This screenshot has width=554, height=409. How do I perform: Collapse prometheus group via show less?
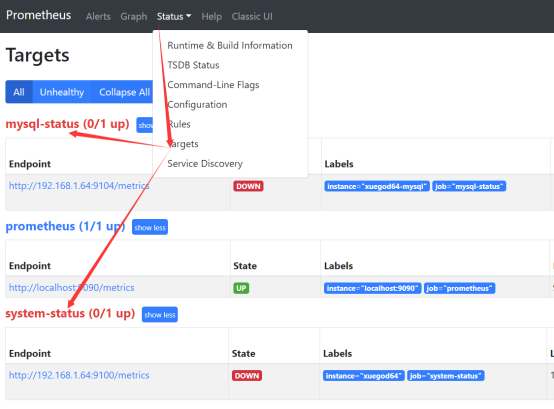pos(150,227)
